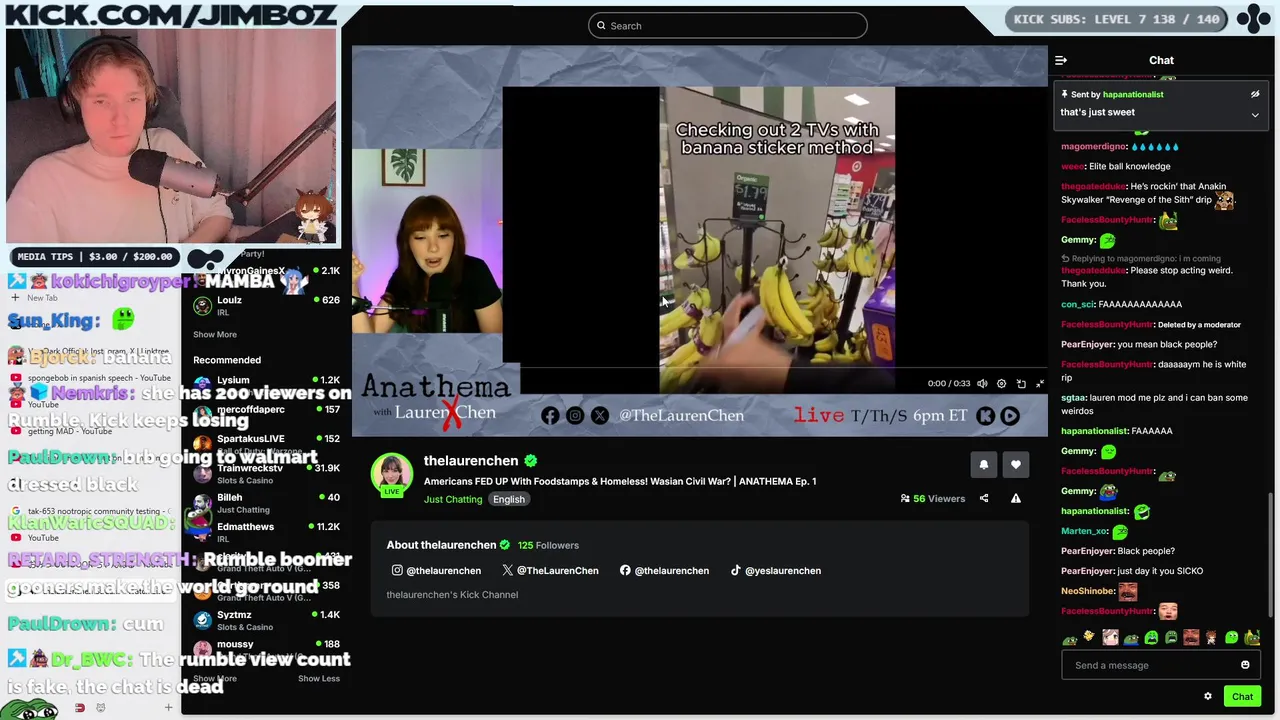Open thelaurenchen channel avatar
1280x720 pixels.
click(391, 474)
